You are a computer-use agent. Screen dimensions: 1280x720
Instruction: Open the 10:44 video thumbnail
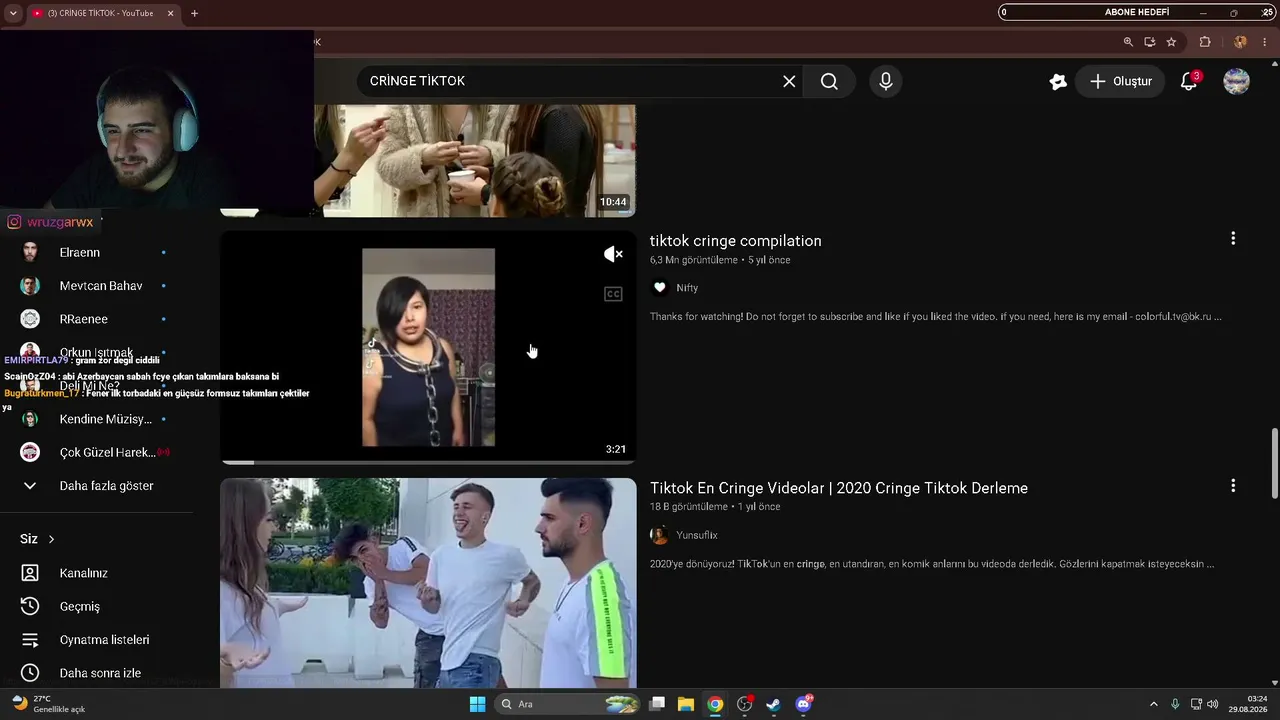click(475, 160)
